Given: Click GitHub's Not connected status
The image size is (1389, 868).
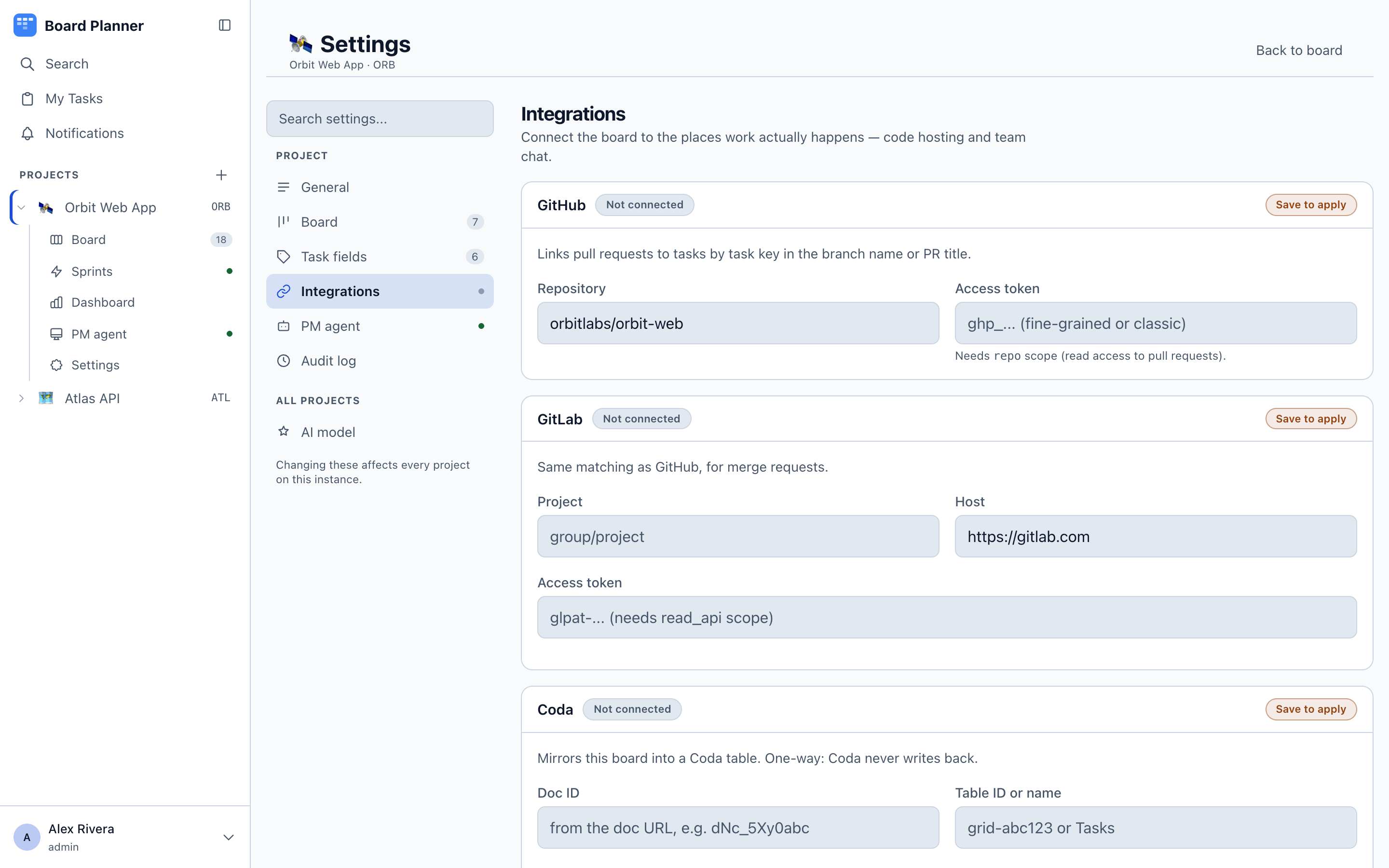Looking at the screenshot, I should (x=644, y=205).
